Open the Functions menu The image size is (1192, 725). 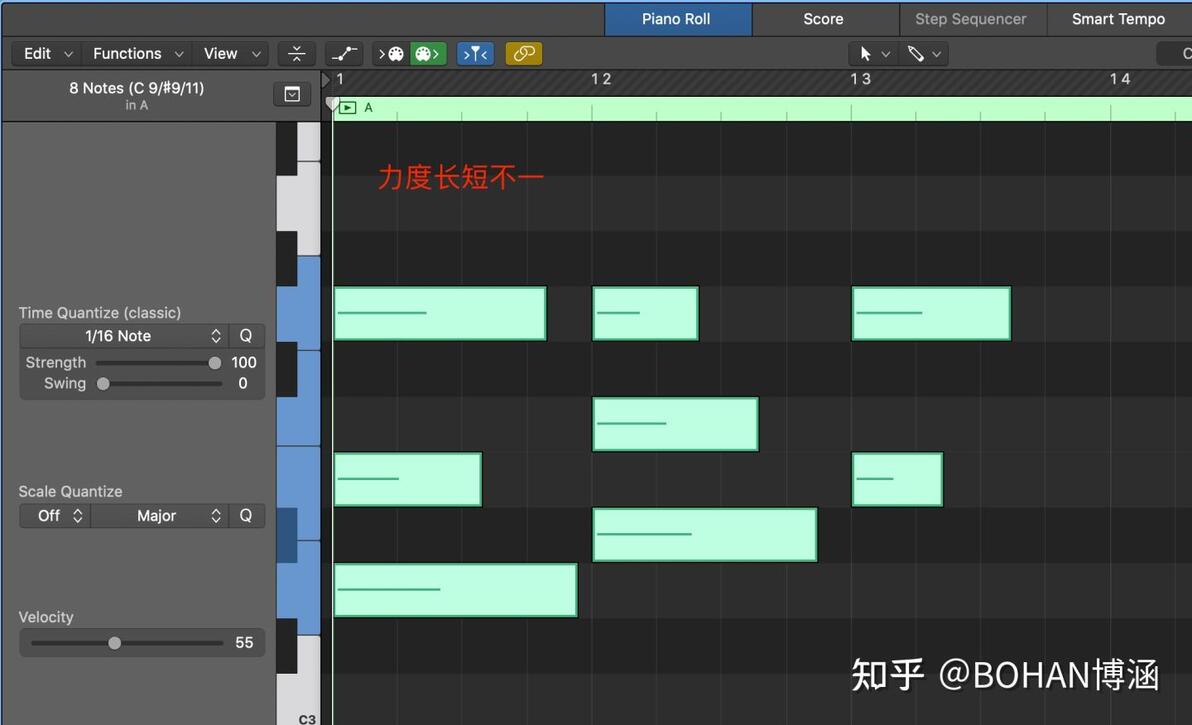point(137,54)
